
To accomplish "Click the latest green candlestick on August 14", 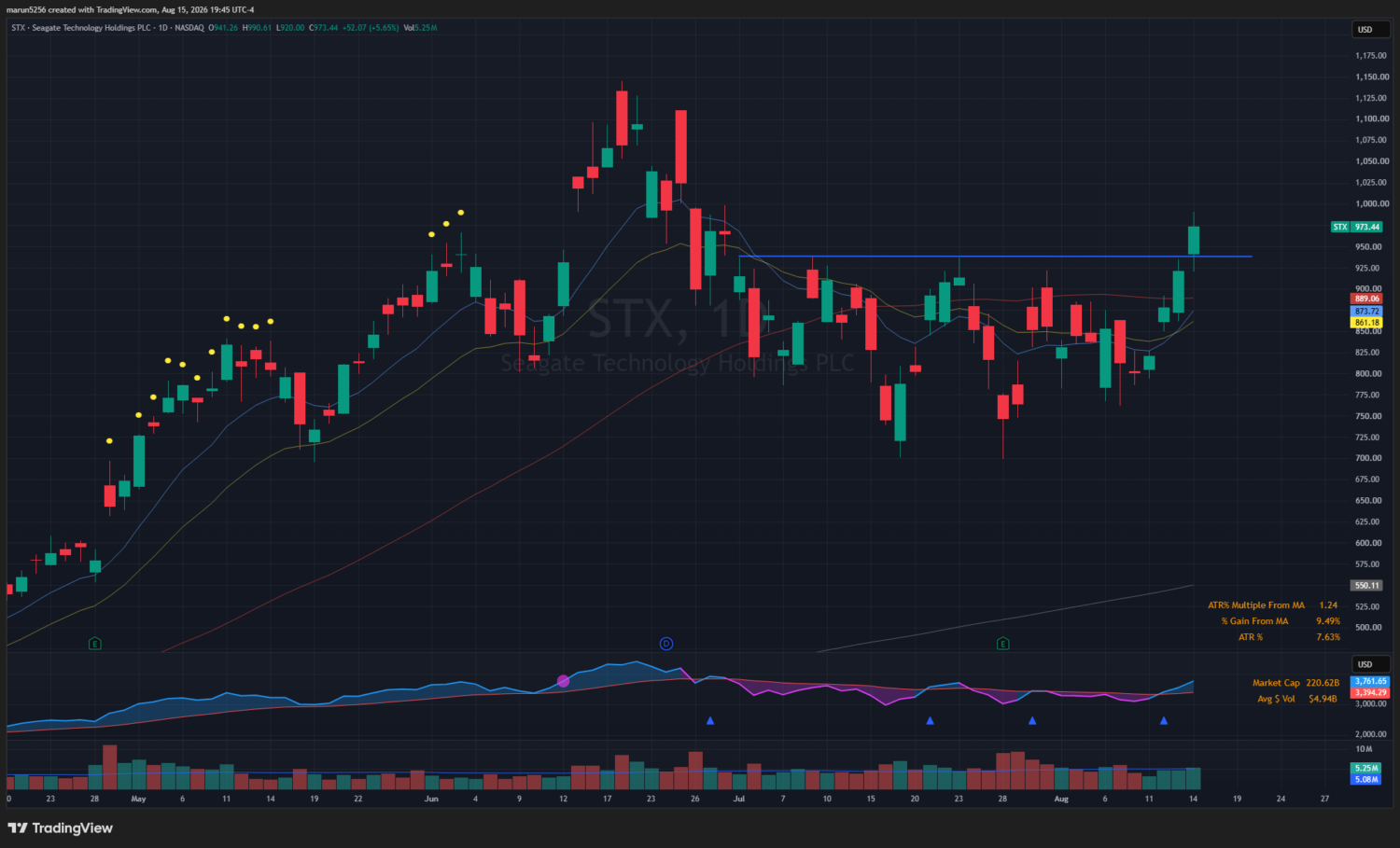I will click(1193, 240).
